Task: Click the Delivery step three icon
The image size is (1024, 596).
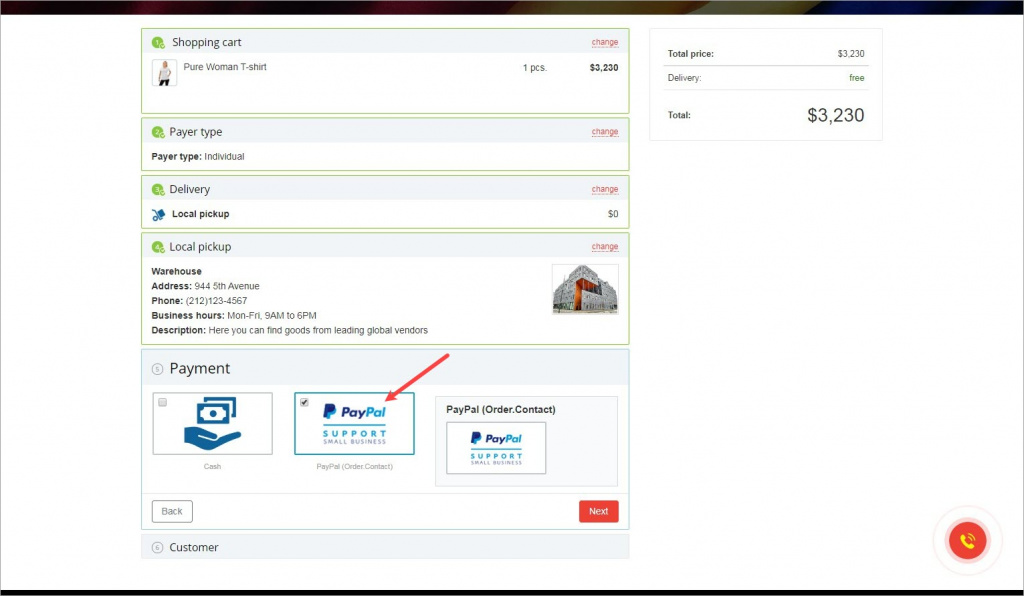Action: point(158,189)
